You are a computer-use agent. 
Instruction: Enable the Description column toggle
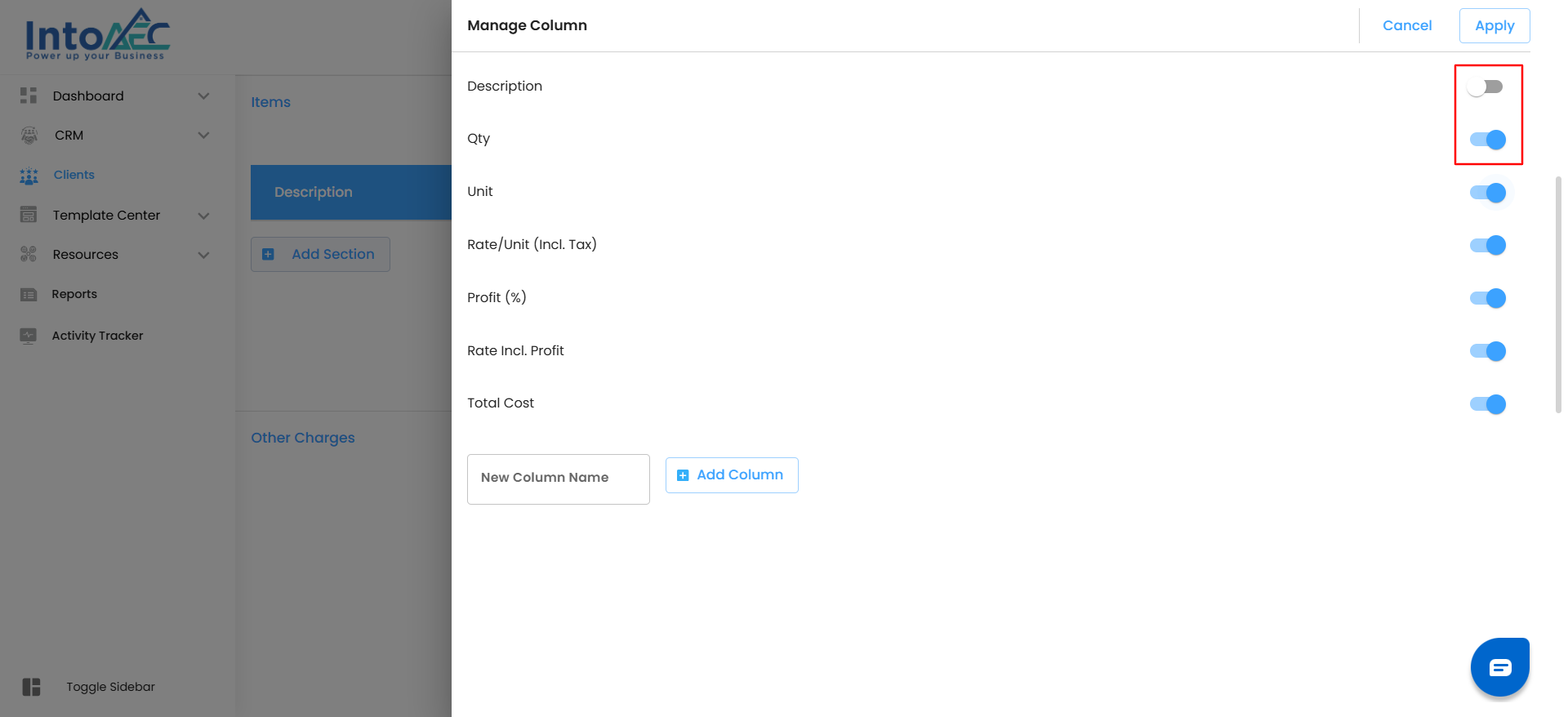pos(1486,87)
